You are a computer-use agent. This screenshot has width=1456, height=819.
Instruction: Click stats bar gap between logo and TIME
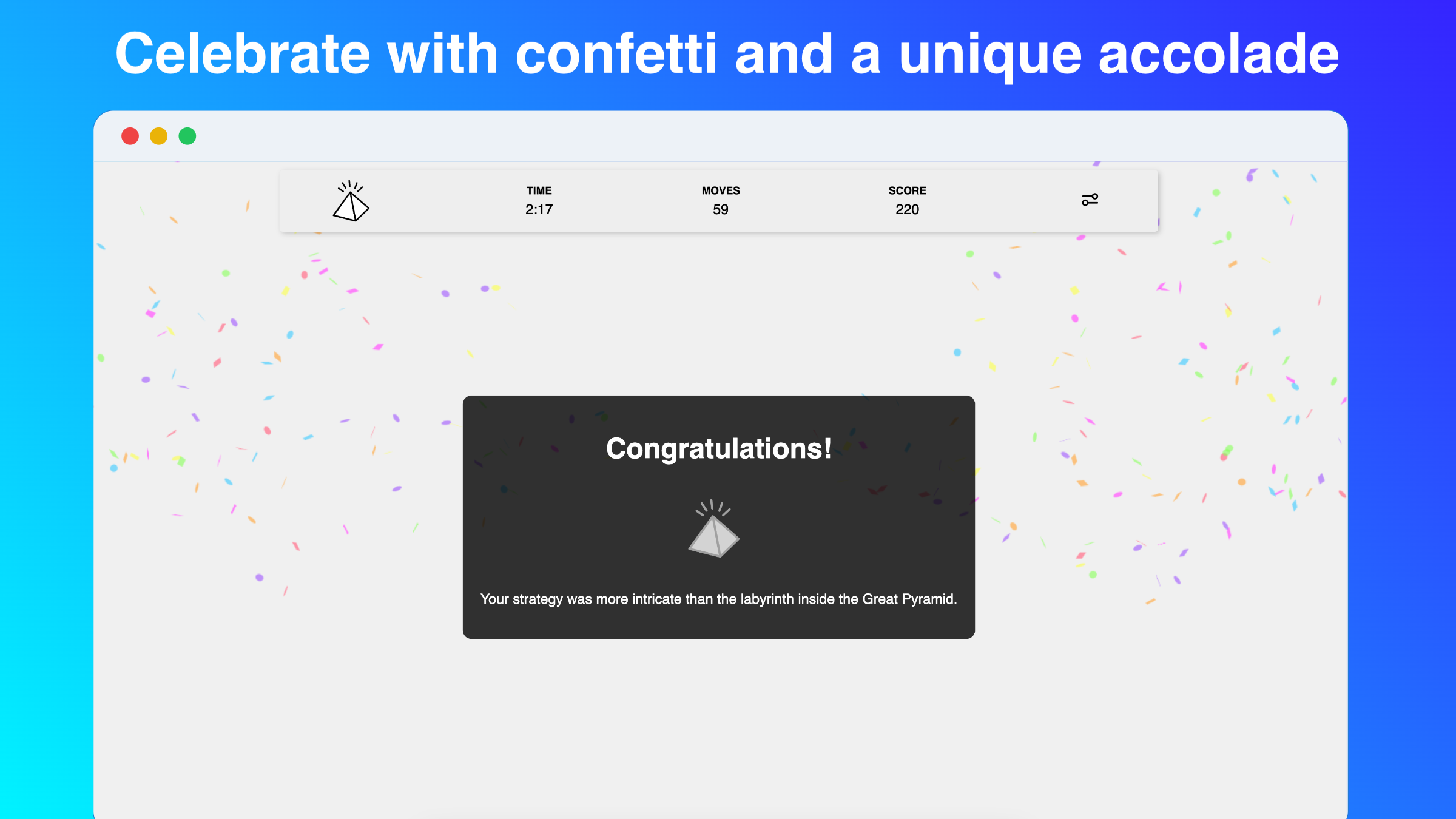point(446,201)
